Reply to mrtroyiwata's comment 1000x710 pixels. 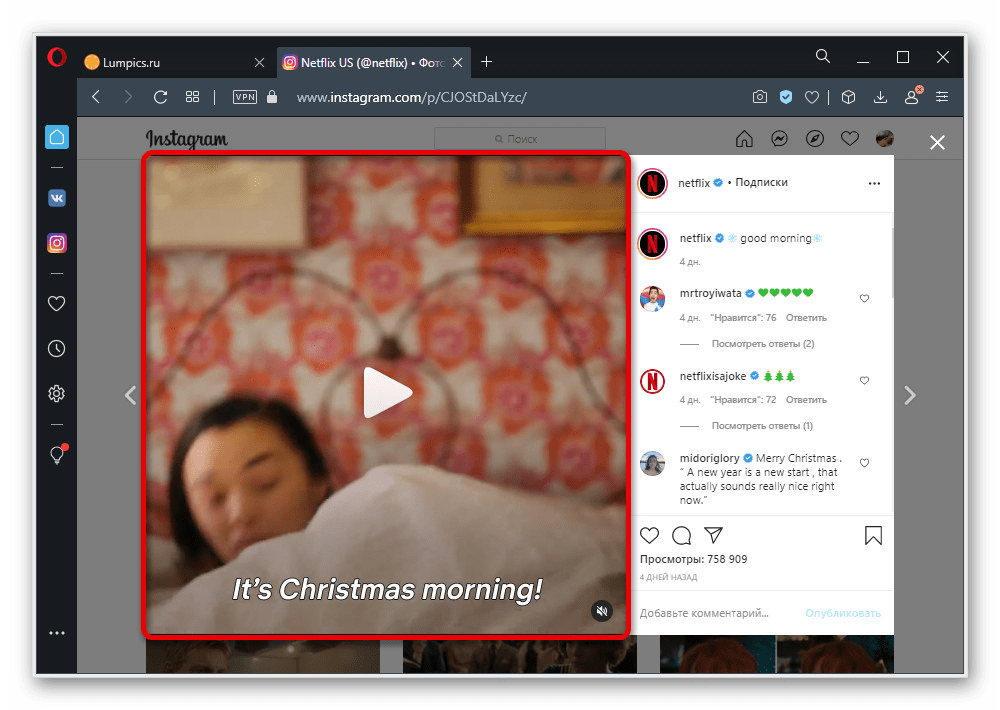click(x=806, y=318)
